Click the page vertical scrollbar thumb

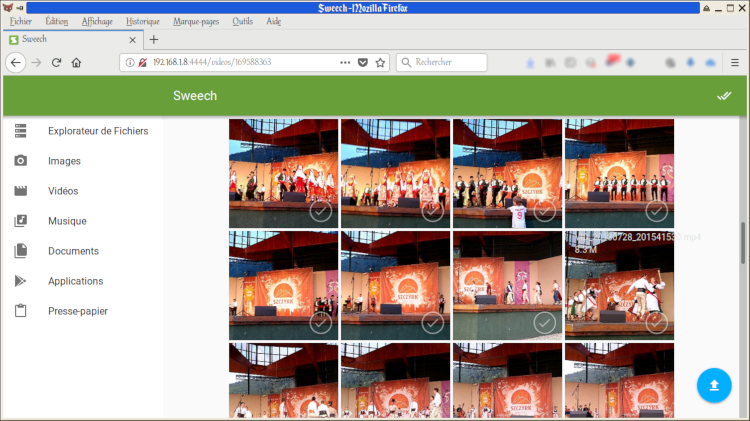pos(743,243)
